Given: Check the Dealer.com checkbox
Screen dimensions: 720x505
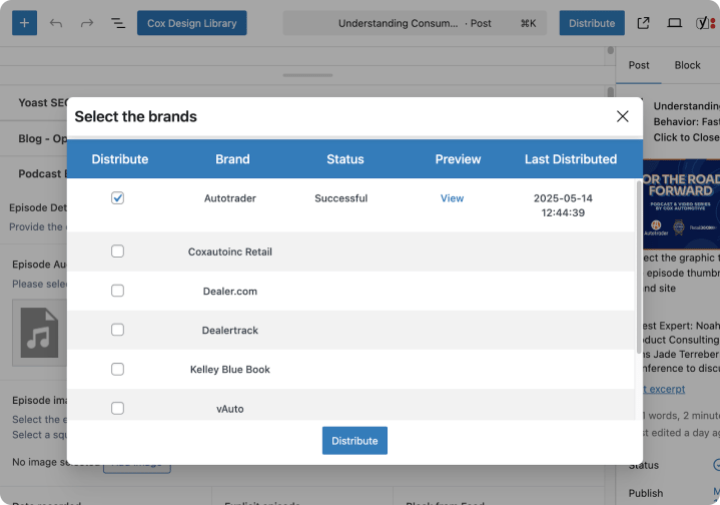Looking at the screenshot, I should [118, 291].
